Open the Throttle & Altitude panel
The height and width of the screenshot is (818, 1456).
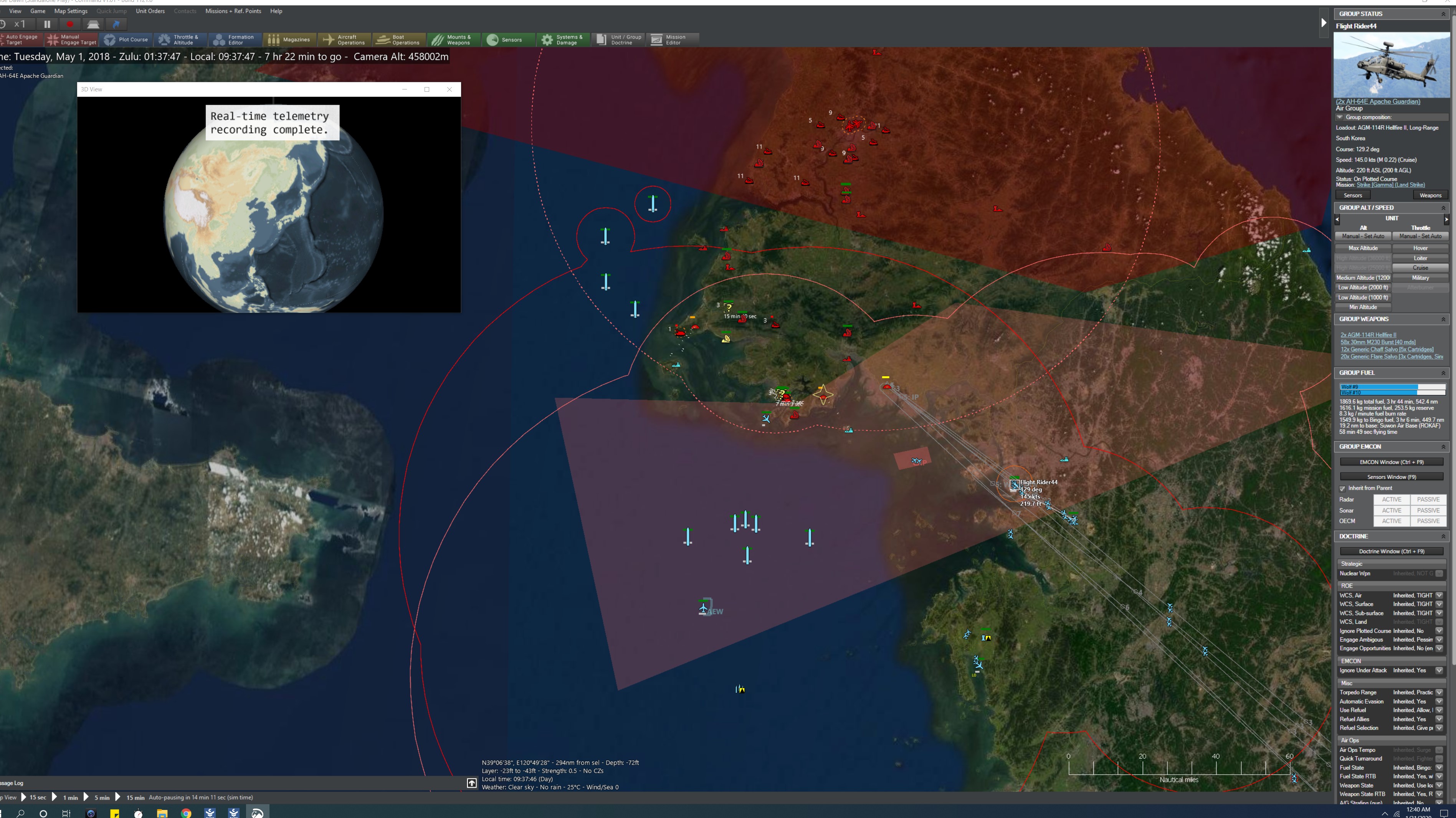tap(180, 40)
